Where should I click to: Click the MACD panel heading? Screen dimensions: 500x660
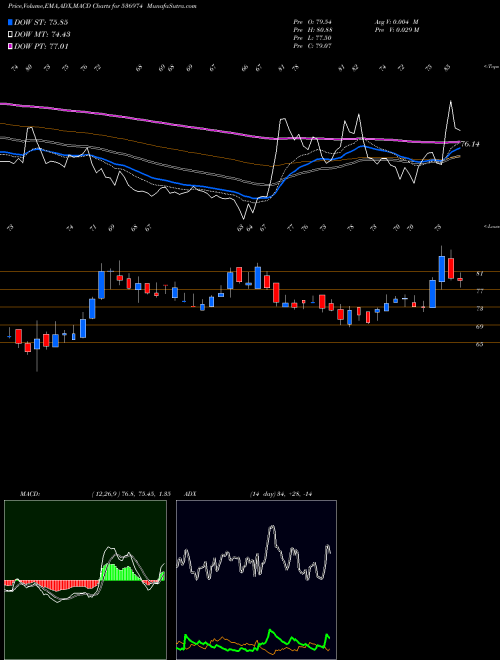point(29,494)
